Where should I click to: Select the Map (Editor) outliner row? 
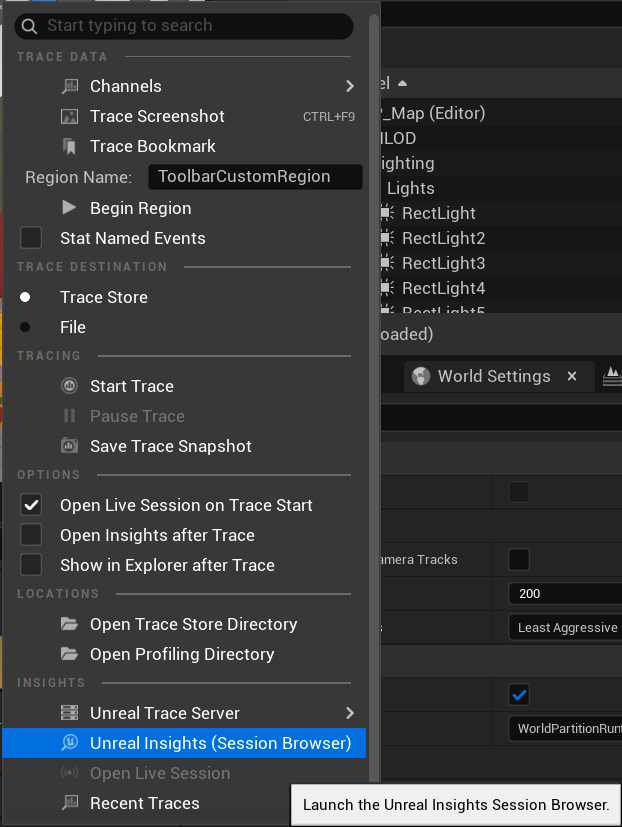tap(501, 113)
